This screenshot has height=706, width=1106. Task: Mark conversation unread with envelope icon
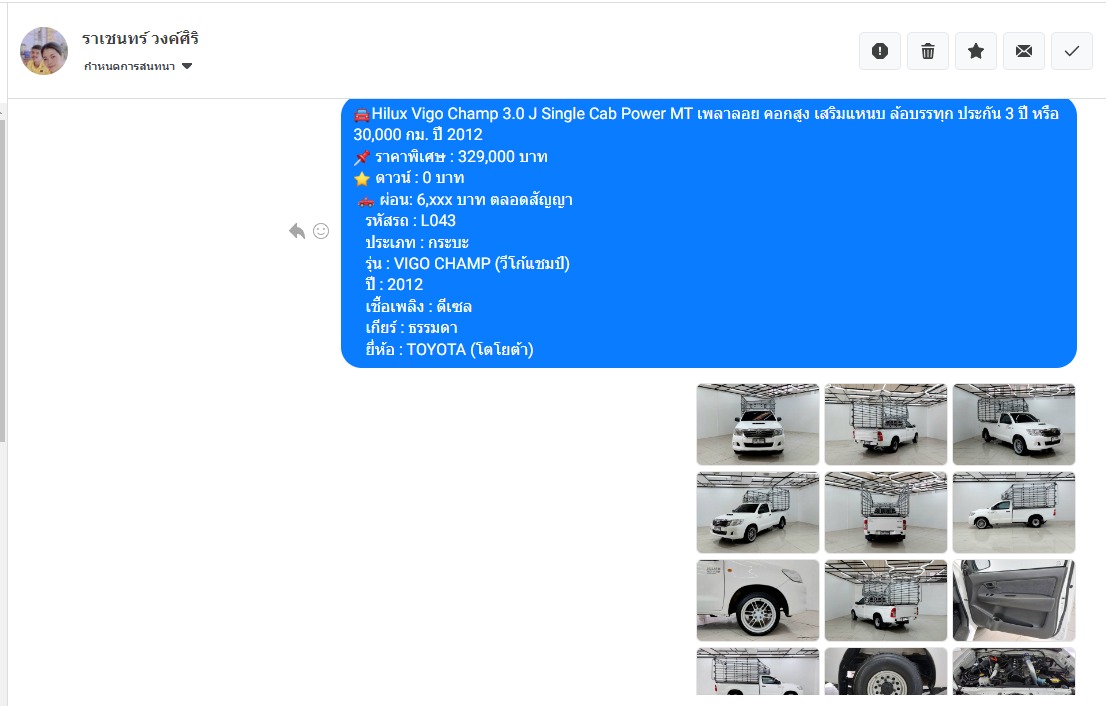1023,51
